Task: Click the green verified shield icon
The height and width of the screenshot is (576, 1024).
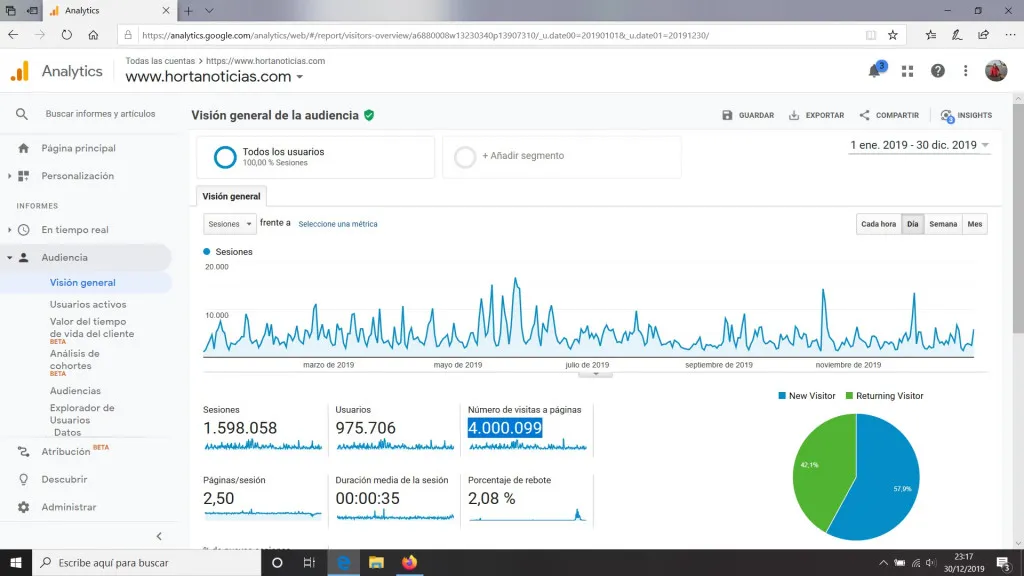Action: click(x=369, y=116)
